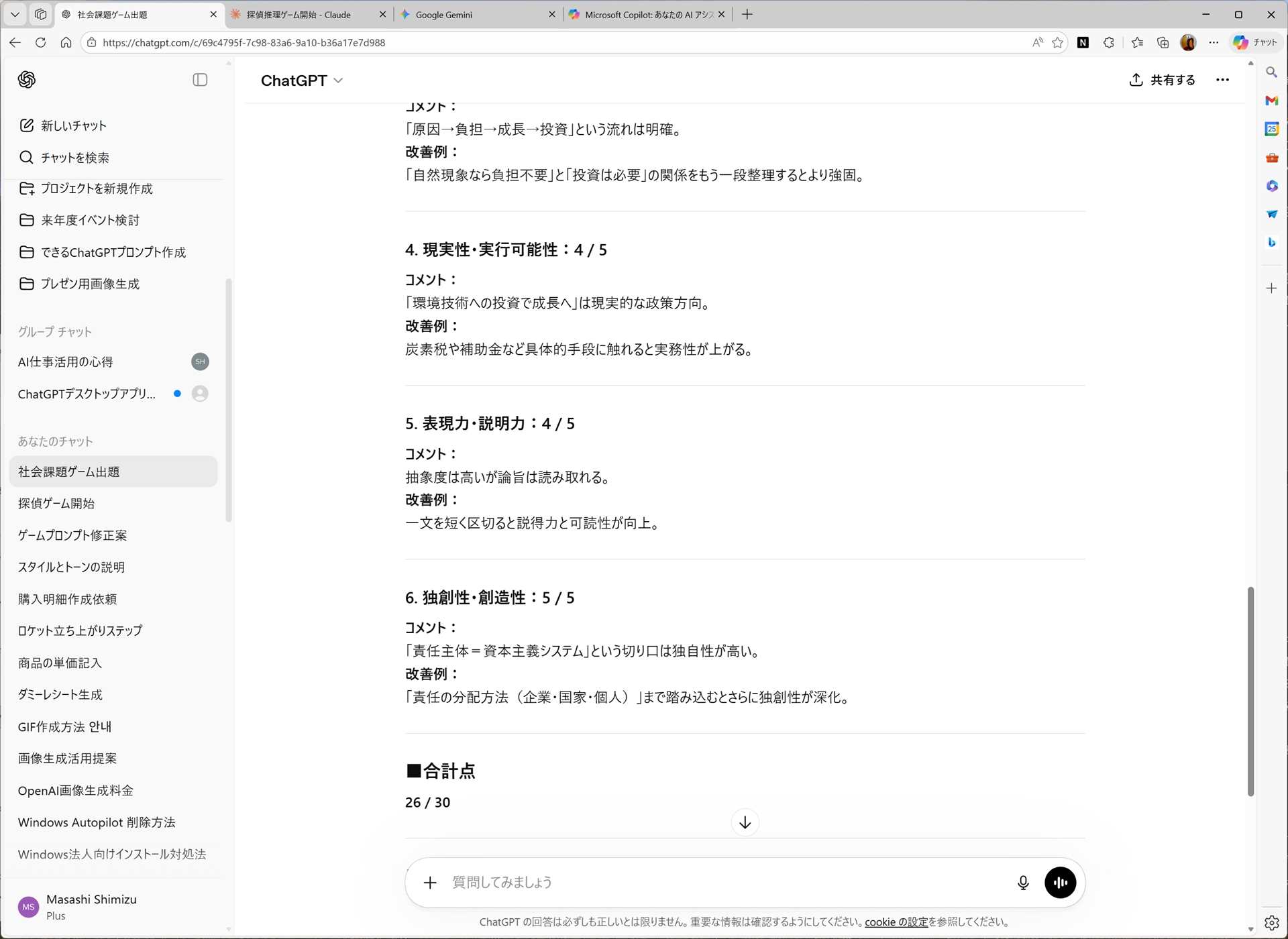Click the 共有する share button

click(x=1162, y=80)
